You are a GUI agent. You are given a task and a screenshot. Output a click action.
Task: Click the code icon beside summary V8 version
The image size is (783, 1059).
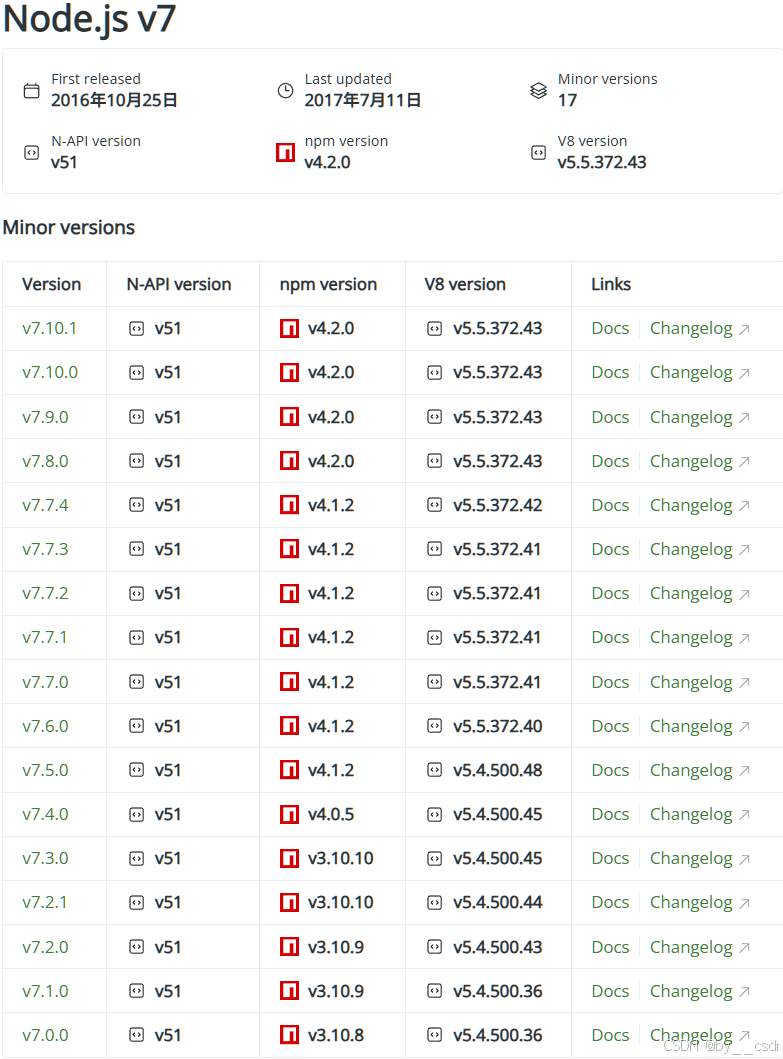coord(538,153)
